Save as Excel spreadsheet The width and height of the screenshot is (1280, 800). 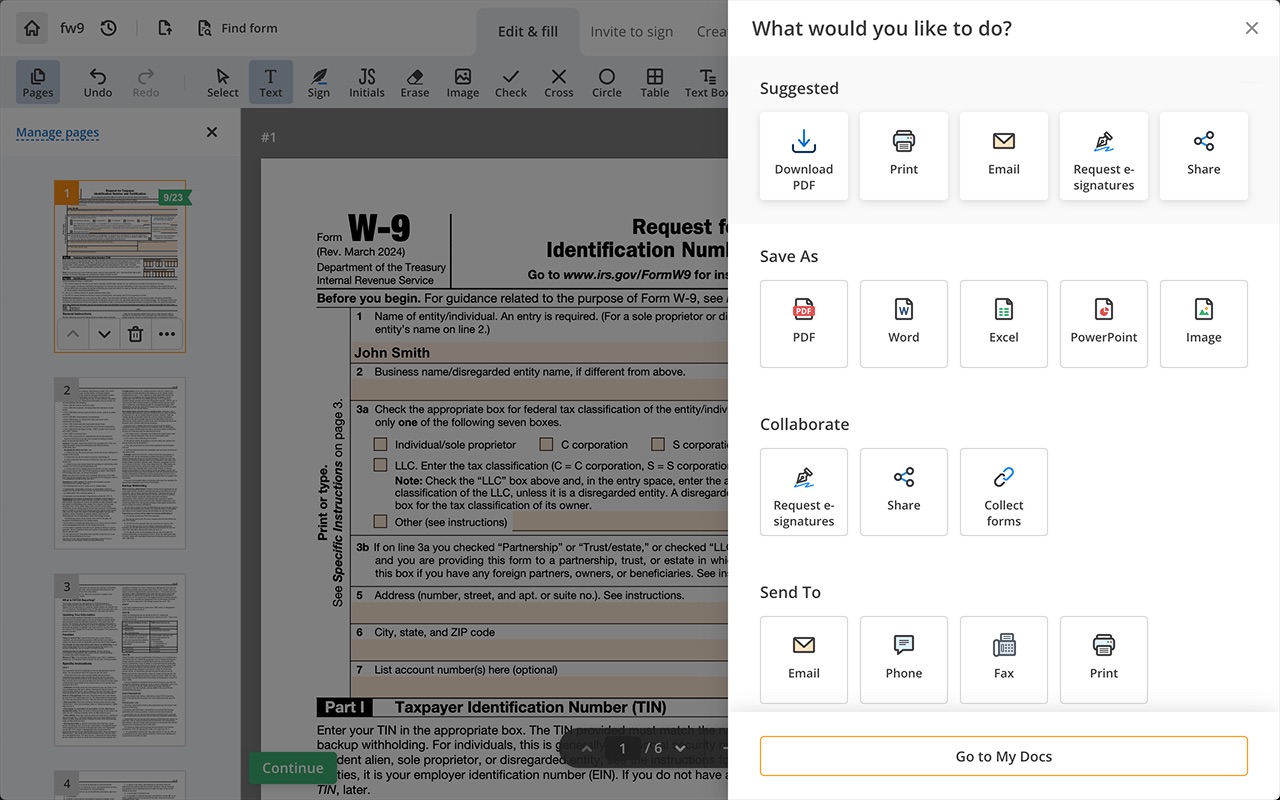[1004, 324]
